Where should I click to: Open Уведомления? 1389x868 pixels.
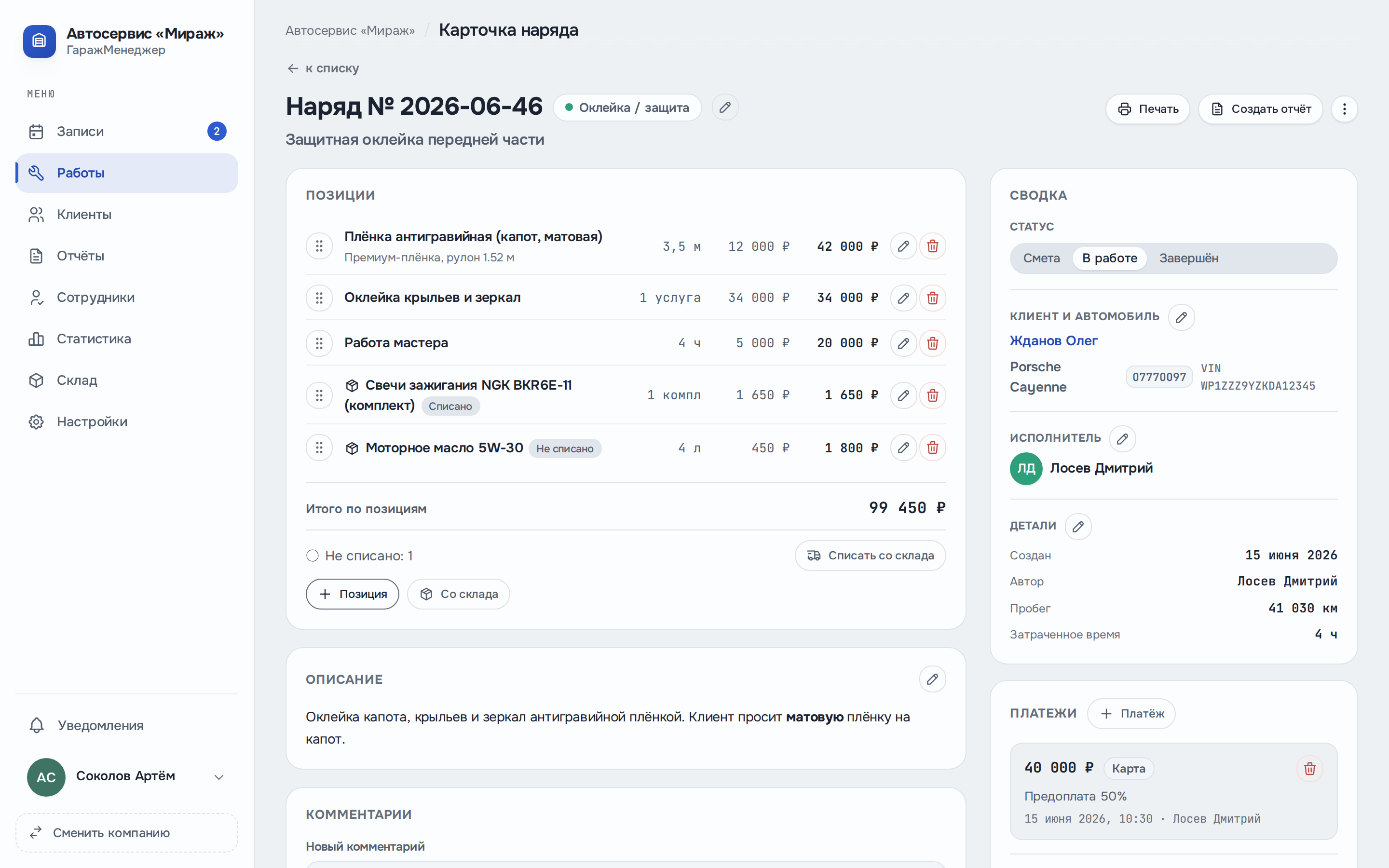pos(127,726)
